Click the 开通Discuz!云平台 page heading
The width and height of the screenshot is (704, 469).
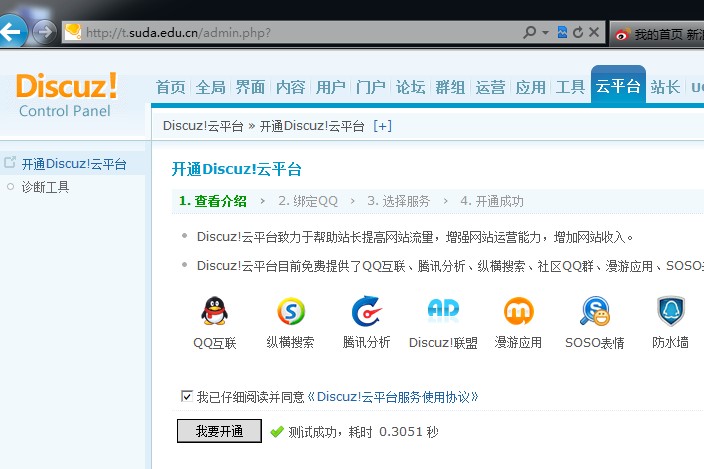coord(237,169)
